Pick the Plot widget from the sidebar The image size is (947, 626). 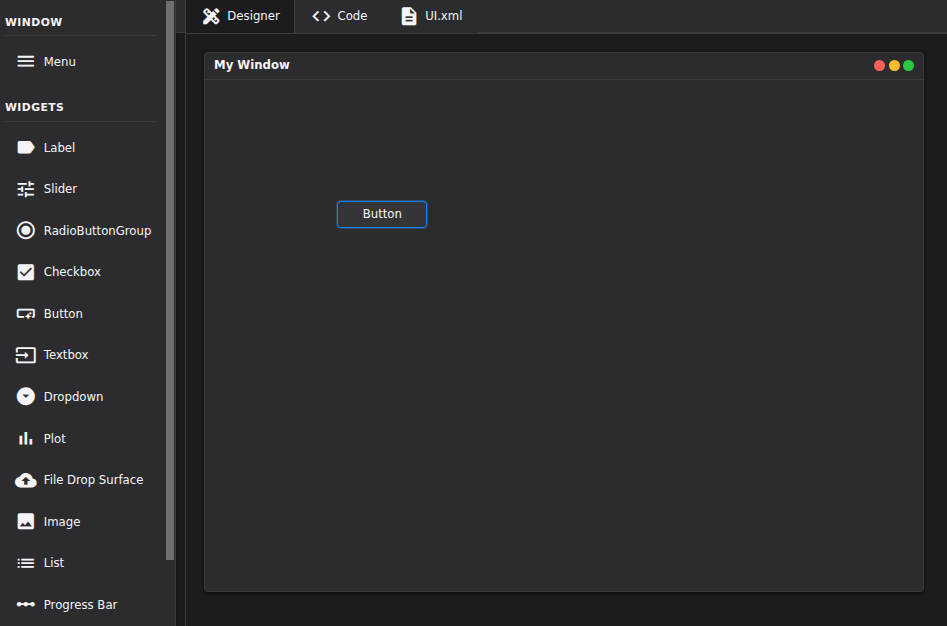(53, 438)
